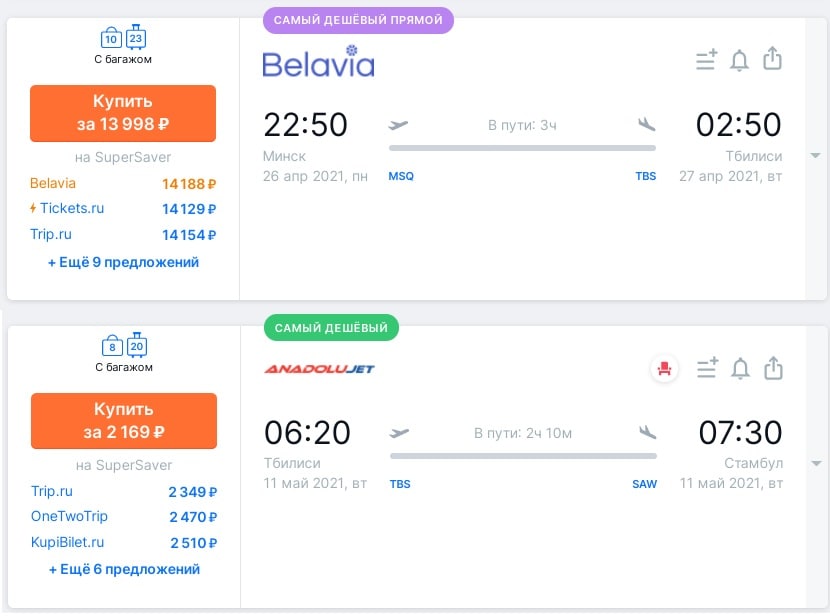This screenshot has width=830, height=616.
Task: Buy the Belavia ticket for 13 998 ₽
Action: 123,113
